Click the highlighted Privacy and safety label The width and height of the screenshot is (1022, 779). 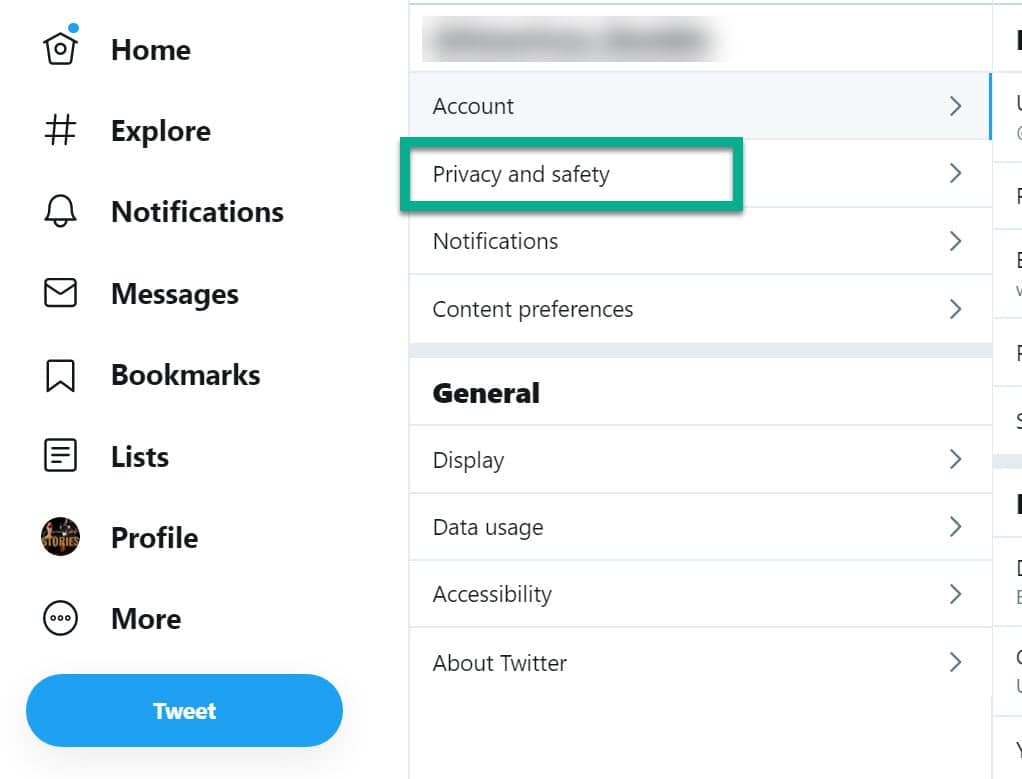click(x=521, y=174)
